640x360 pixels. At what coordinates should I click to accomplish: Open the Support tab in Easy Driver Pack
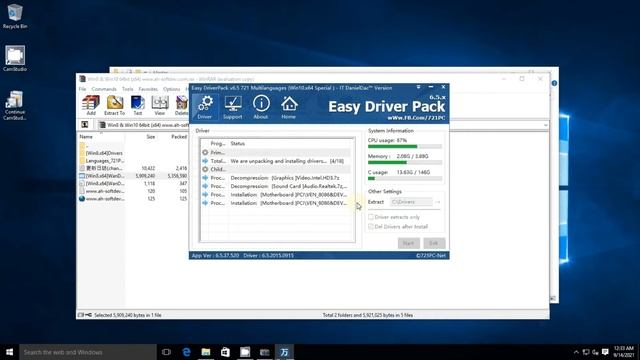(x=232, y=107)
